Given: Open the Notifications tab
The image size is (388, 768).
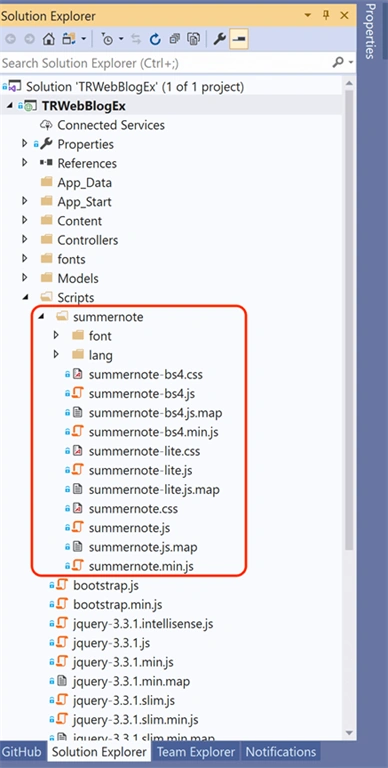Looking at the screenshot, I should pyautogui.click(x=280, y=751).
